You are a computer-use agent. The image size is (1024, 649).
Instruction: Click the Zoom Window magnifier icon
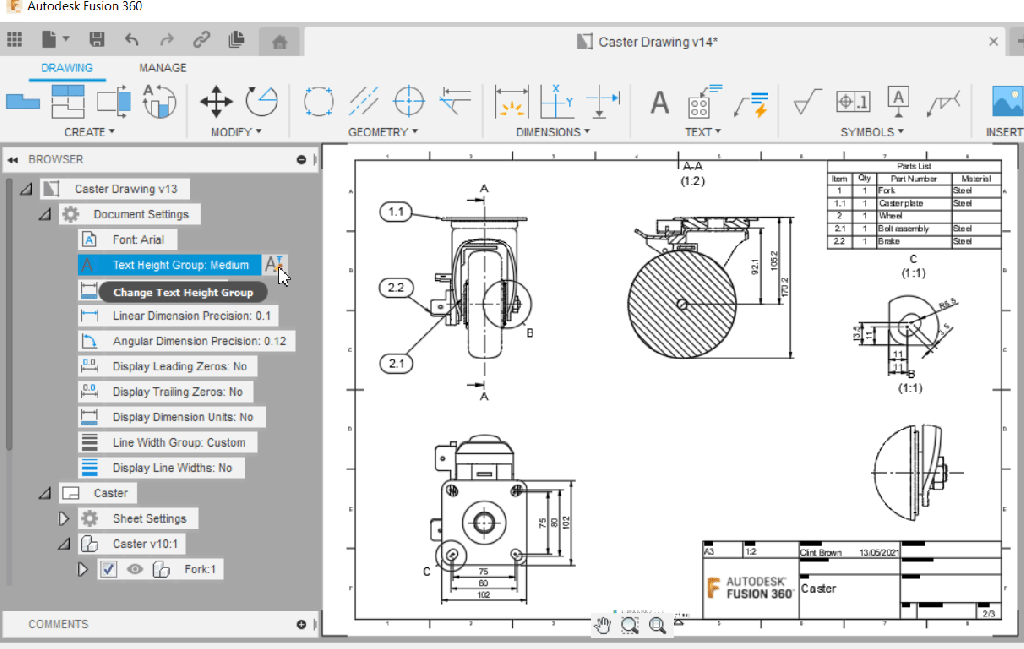(x=630, y=625)
